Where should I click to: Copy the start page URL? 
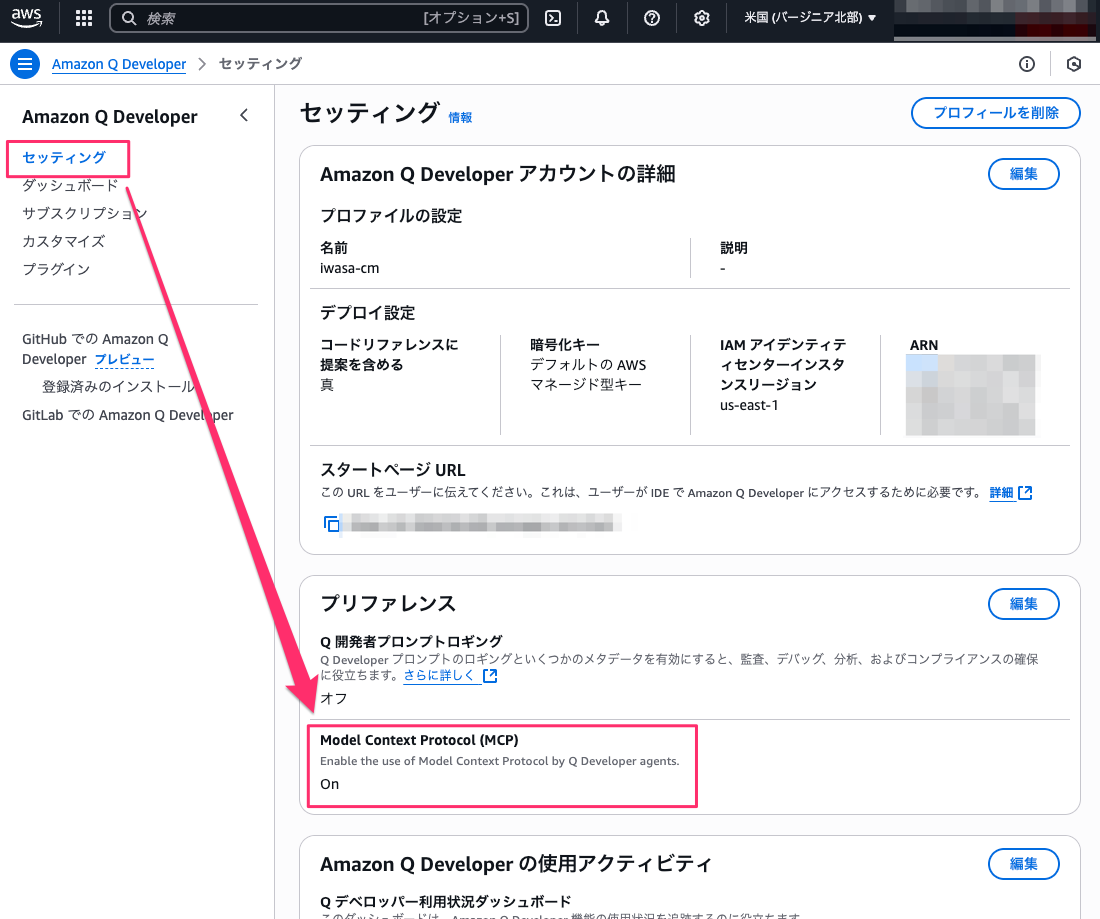coord(331,523)
